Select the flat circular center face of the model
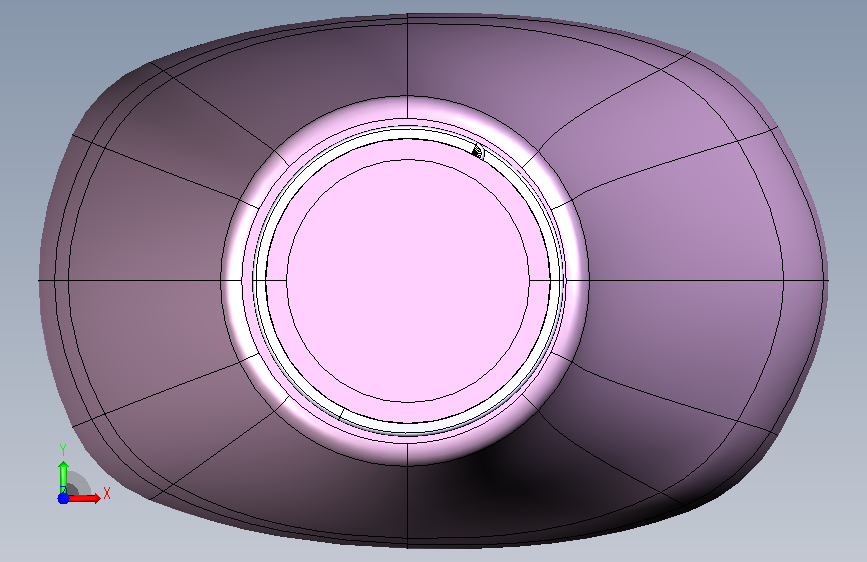This screenshot has width=867, height=562. (x=408, y=281)
